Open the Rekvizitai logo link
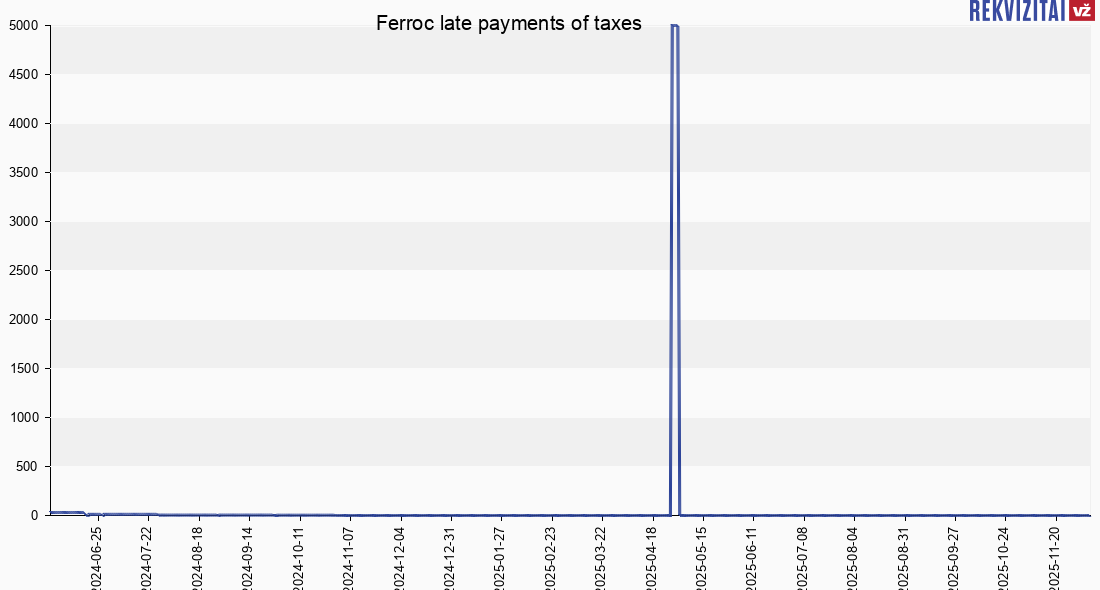Screen dimensions: 1100x590 pos(1017,10)
